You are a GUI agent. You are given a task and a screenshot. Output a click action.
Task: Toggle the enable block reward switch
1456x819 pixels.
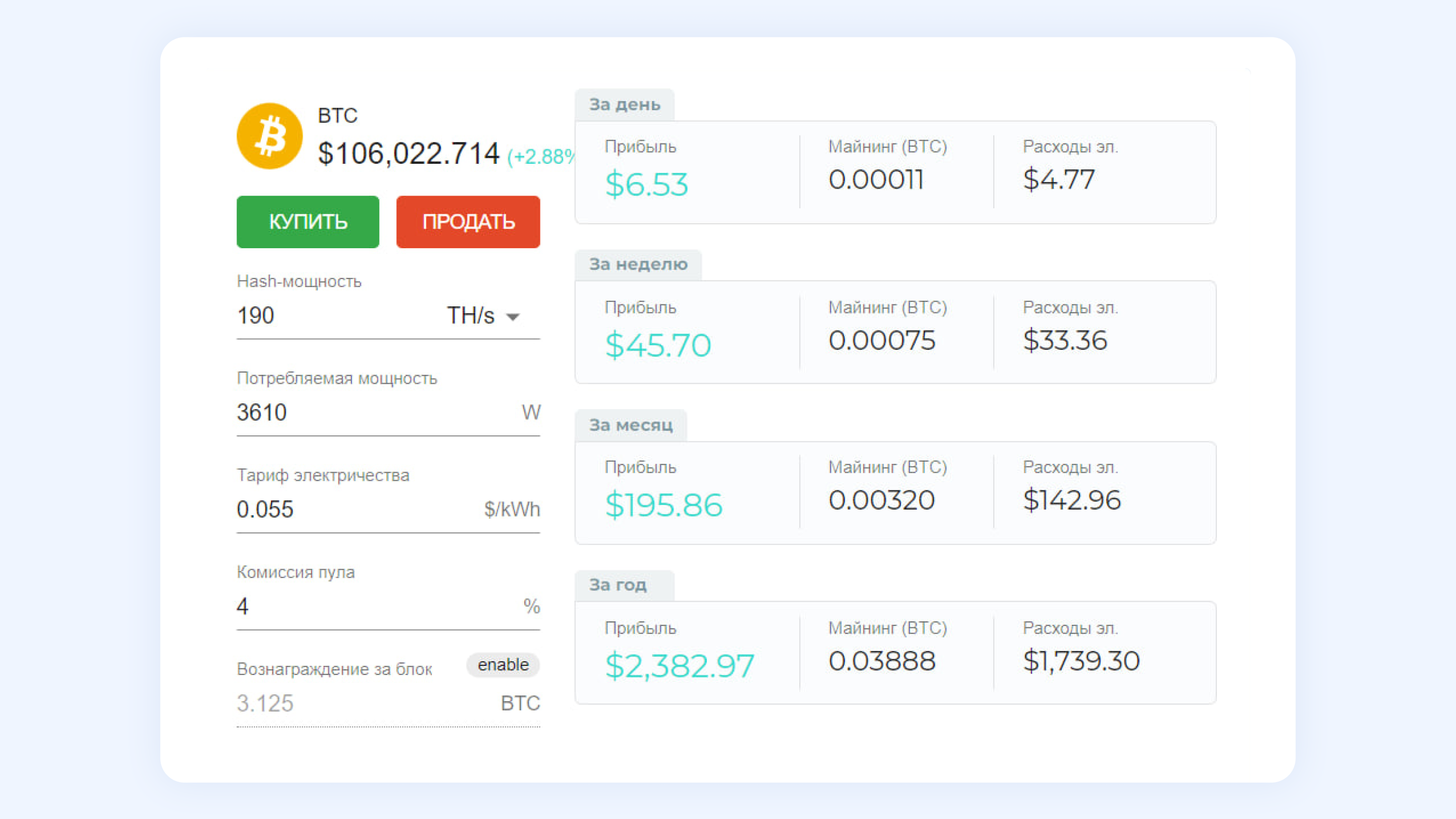click(x=503, y=664)
